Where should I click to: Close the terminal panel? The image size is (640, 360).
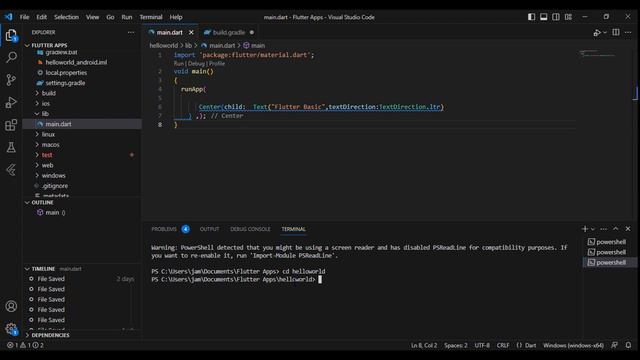628,229
